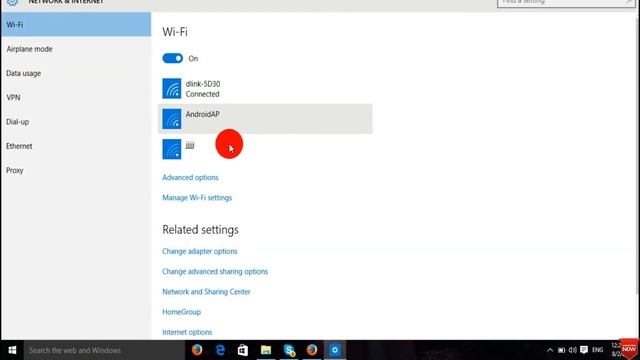Switch to Data usage settings
The image size is (640, 360).
click(76, 73)
